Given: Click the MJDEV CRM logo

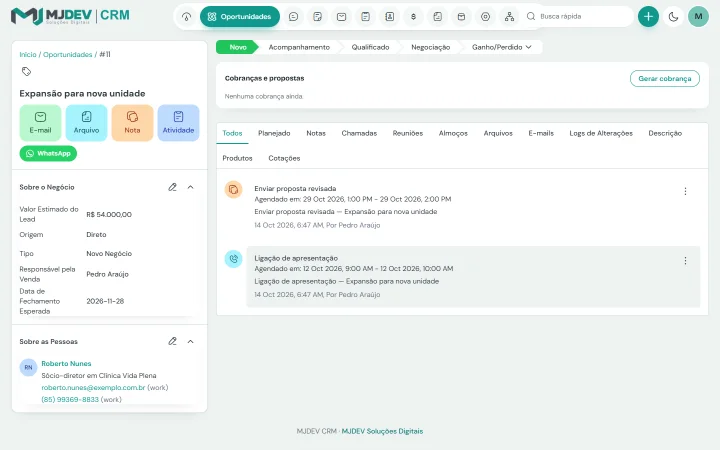Looking at the screenshot, I should (70, 16).
